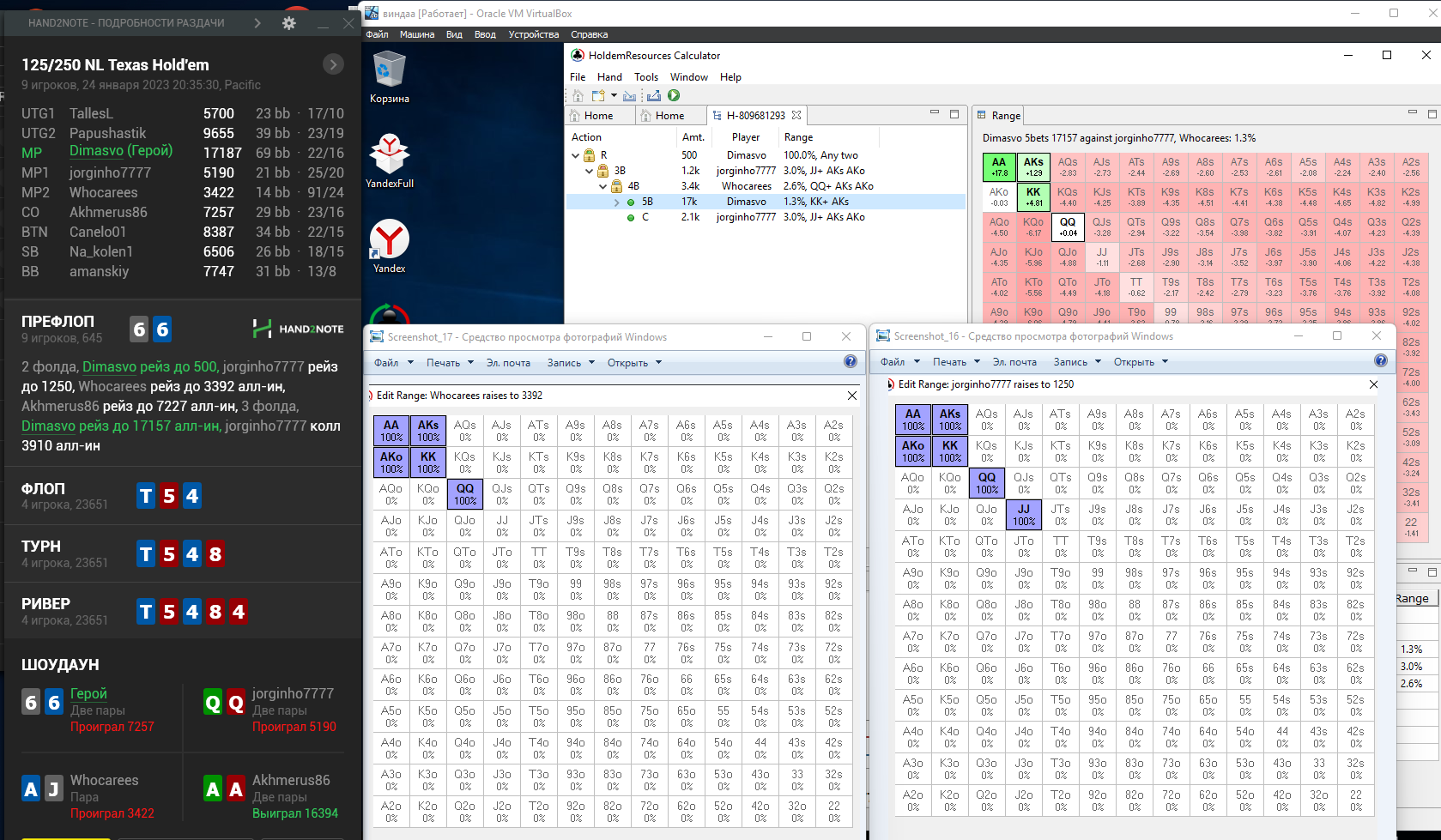The width and height of the screenshot is (1441, 840).
Task: Switch to the Range tab
Action: pyautogui.click(x=998, y=115)
